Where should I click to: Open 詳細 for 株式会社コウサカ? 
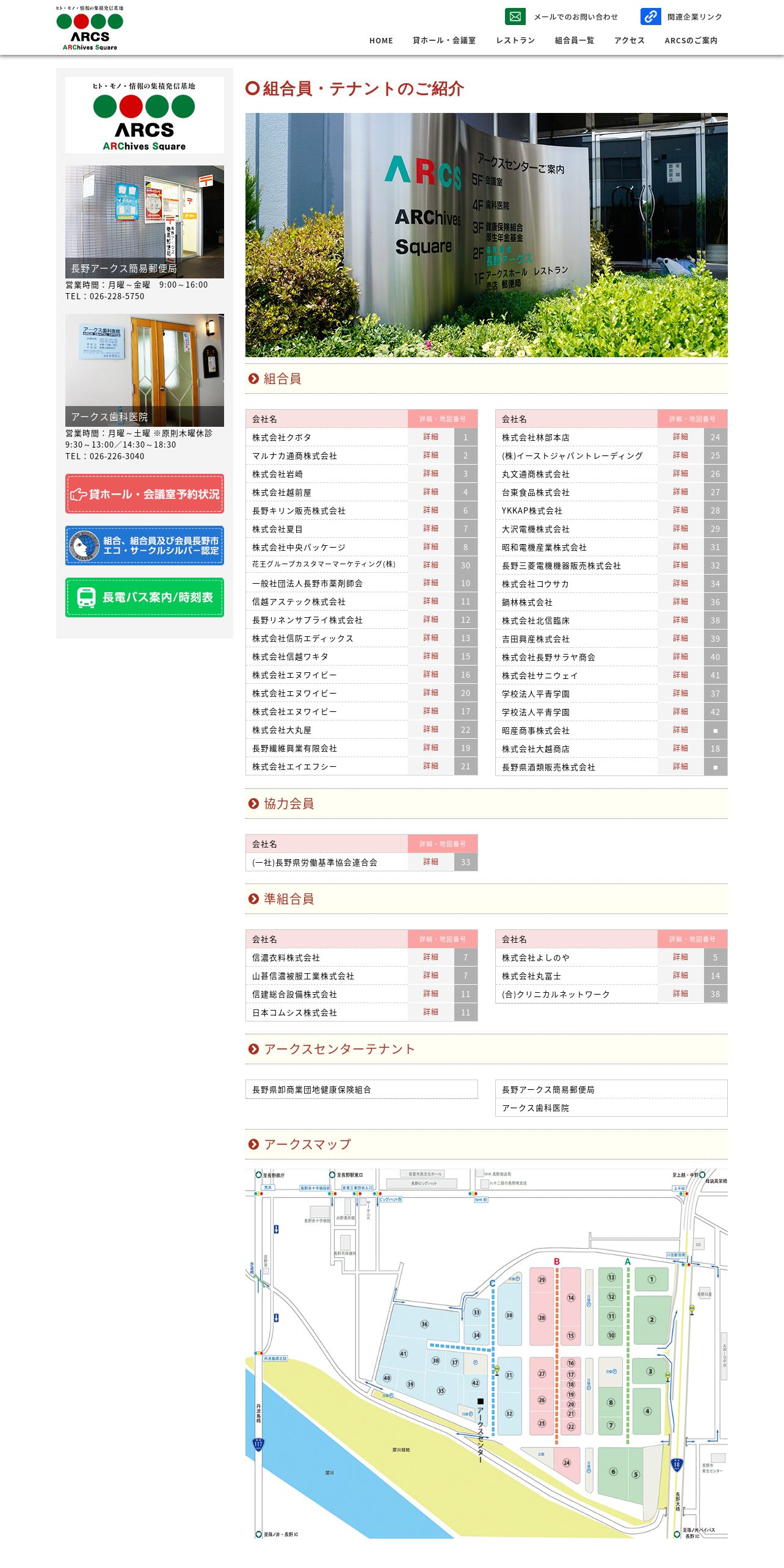680,584
